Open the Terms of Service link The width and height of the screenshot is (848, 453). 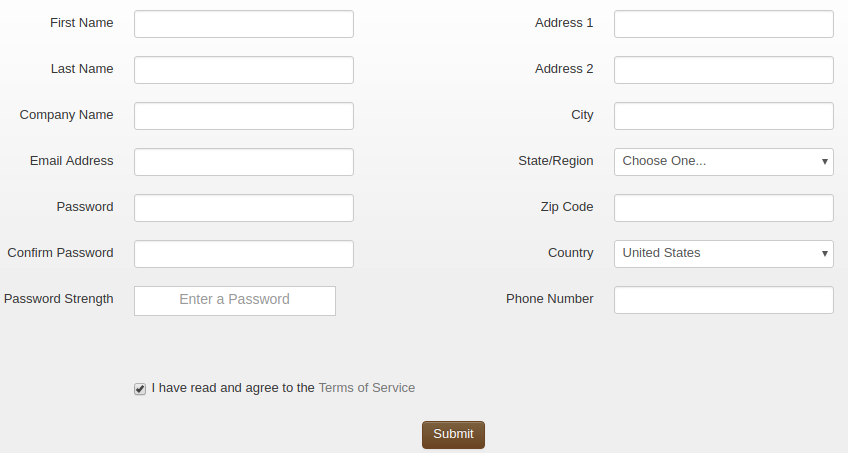(366, 388)
